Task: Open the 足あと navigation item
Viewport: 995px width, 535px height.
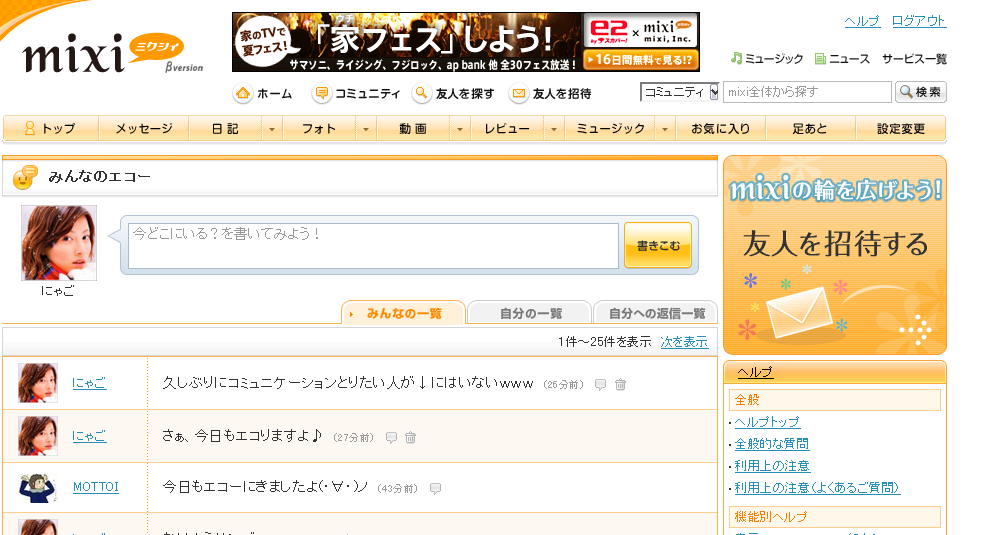Action: tap(810, 129)
